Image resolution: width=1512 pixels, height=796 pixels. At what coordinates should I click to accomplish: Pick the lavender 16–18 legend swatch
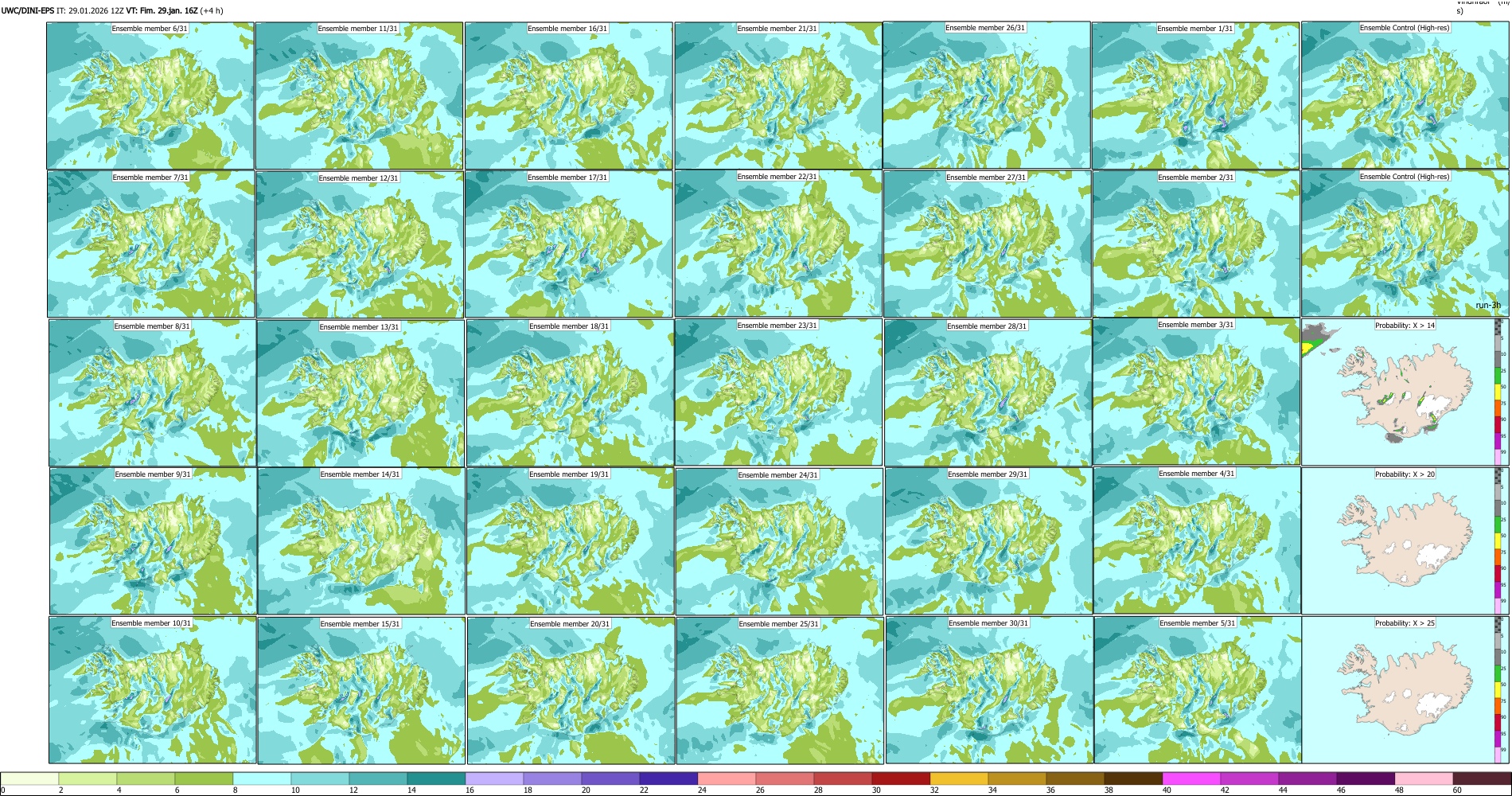494,778
